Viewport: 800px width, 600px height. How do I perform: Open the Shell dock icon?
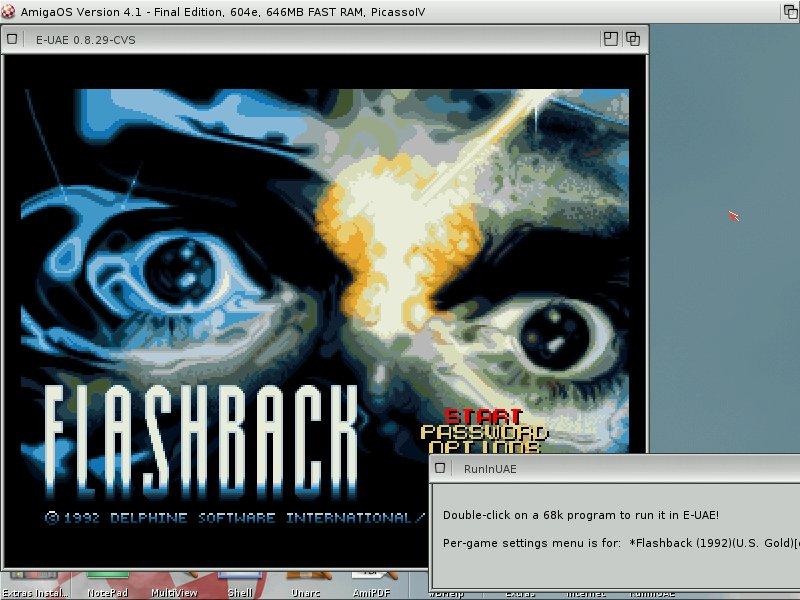tap(240, 586)
